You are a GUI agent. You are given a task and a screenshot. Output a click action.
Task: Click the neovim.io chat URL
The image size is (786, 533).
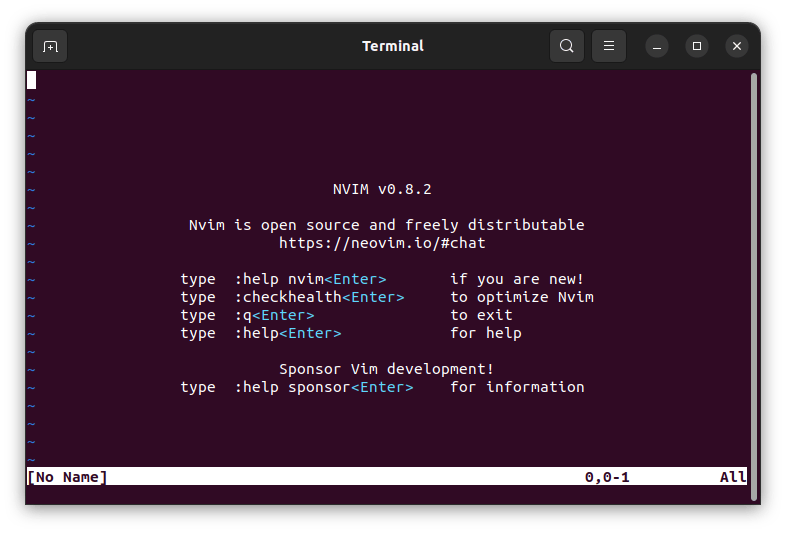click(x=382, y=243)
